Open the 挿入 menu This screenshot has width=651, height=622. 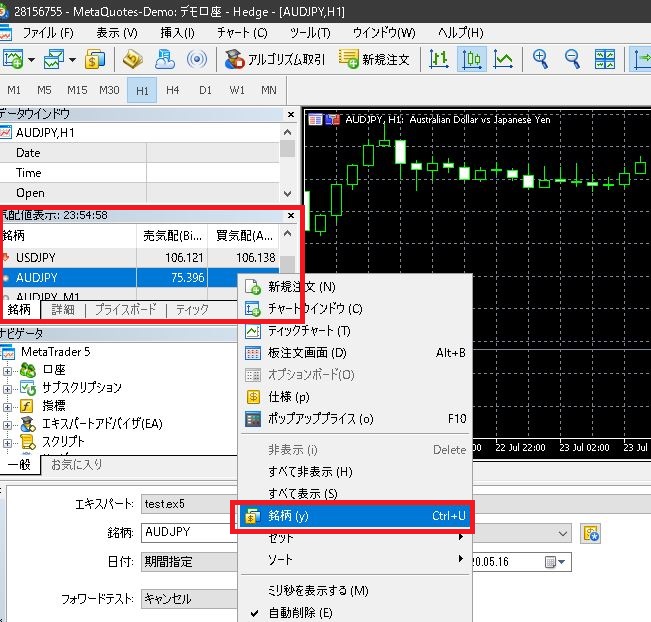(x=177, y=32)
